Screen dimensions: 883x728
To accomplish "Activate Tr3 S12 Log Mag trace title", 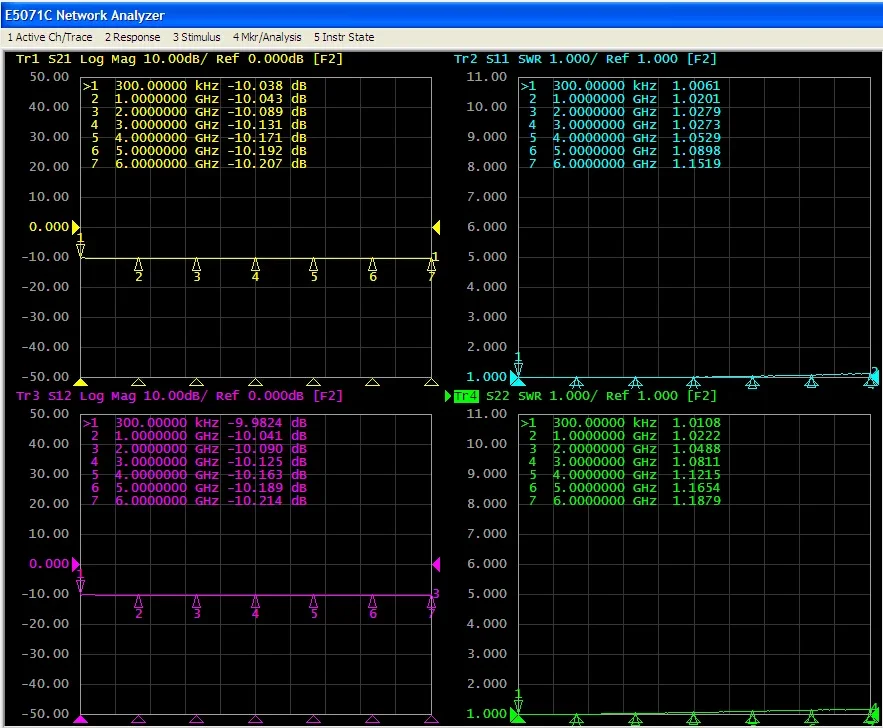I will tap(179, 396).
